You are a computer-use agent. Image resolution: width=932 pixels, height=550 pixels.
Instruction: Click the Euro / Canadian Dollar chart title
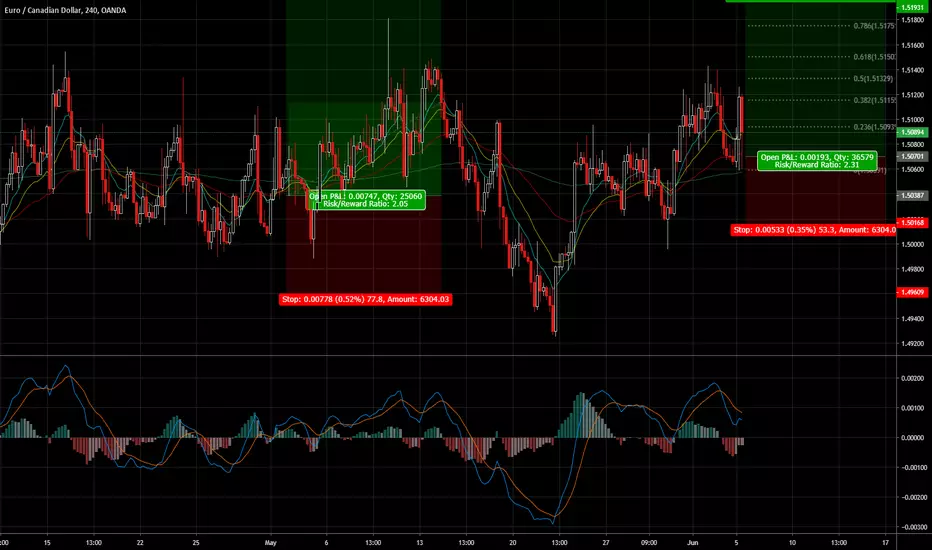click(65, 10)
